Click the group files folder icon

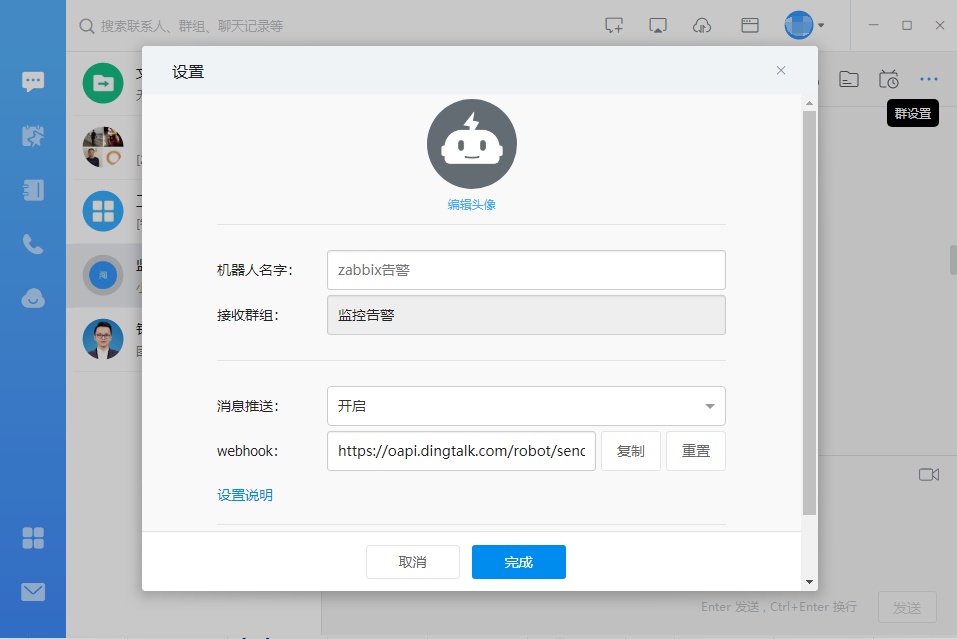[848, 79]
